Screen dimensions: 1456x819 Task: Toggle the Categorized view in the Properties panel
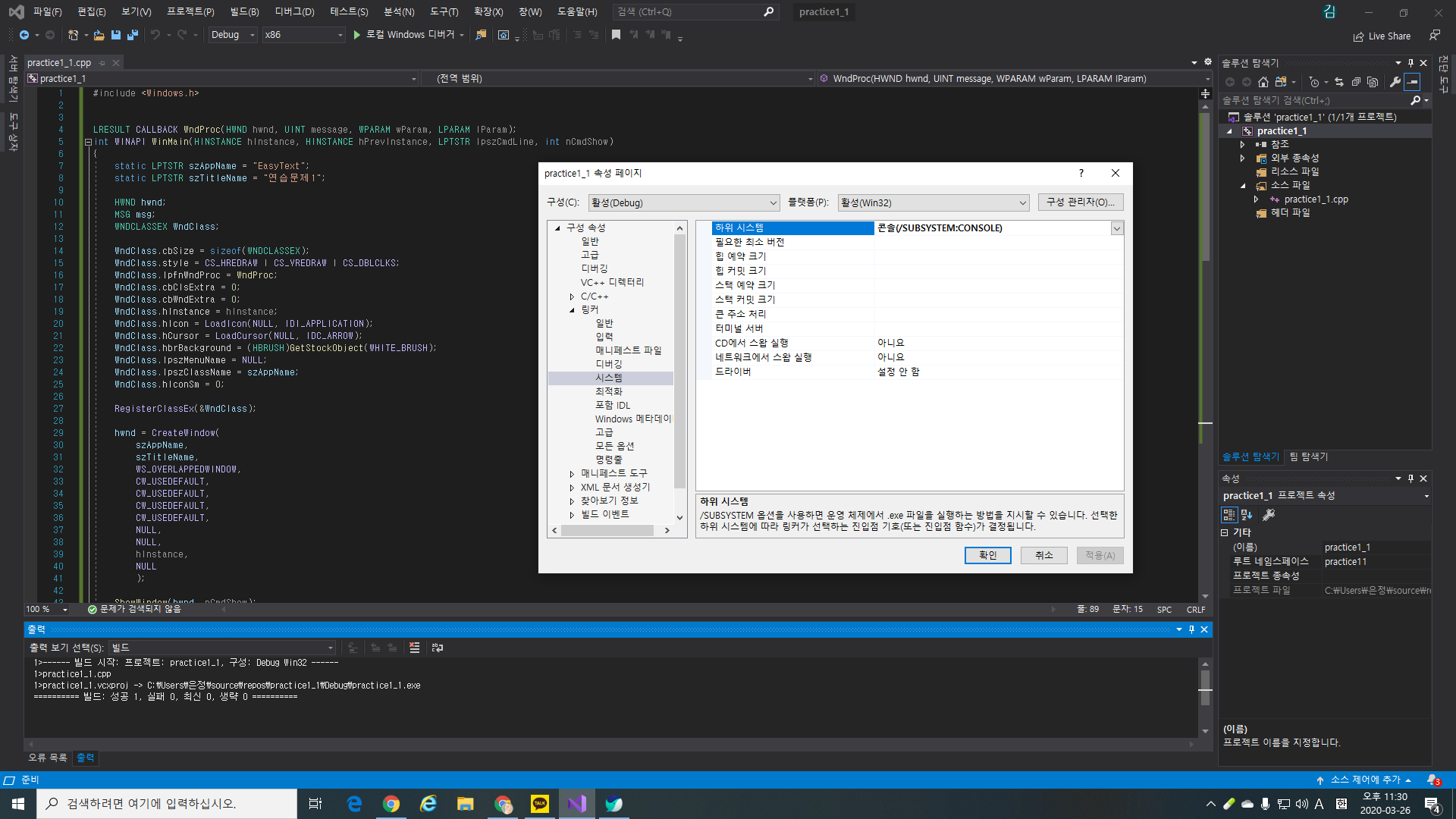1229,515
